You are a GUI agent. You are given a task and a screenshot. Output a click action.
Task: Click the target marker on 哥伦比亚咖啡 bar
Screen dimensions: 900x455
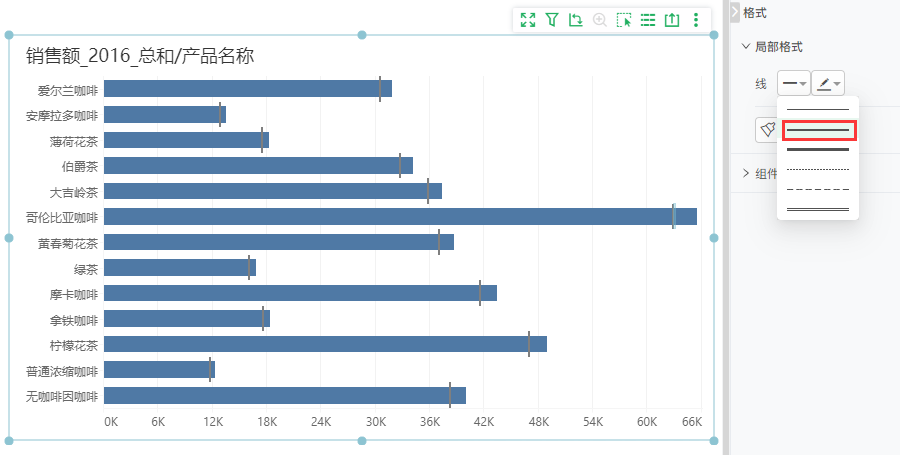click(x=673, y=216)
